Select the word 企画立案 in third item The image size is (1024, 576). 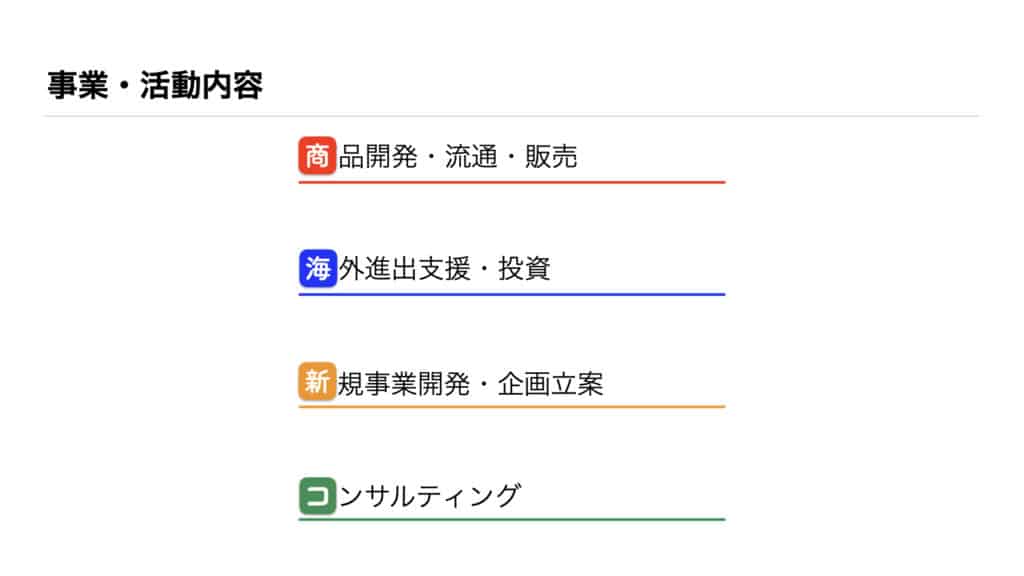point(551,383)
